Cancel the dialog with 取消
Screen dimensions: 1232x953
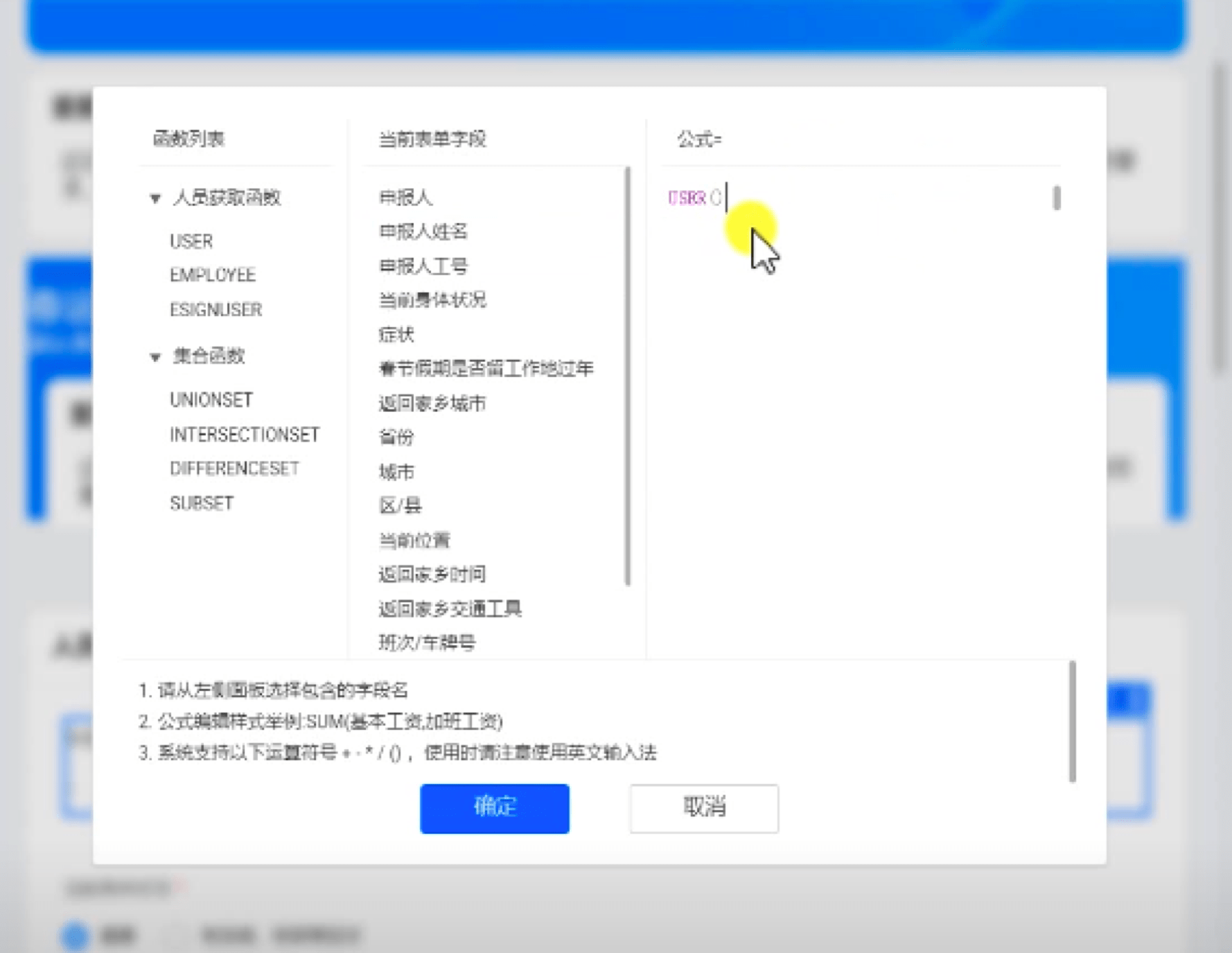point(704,808)
